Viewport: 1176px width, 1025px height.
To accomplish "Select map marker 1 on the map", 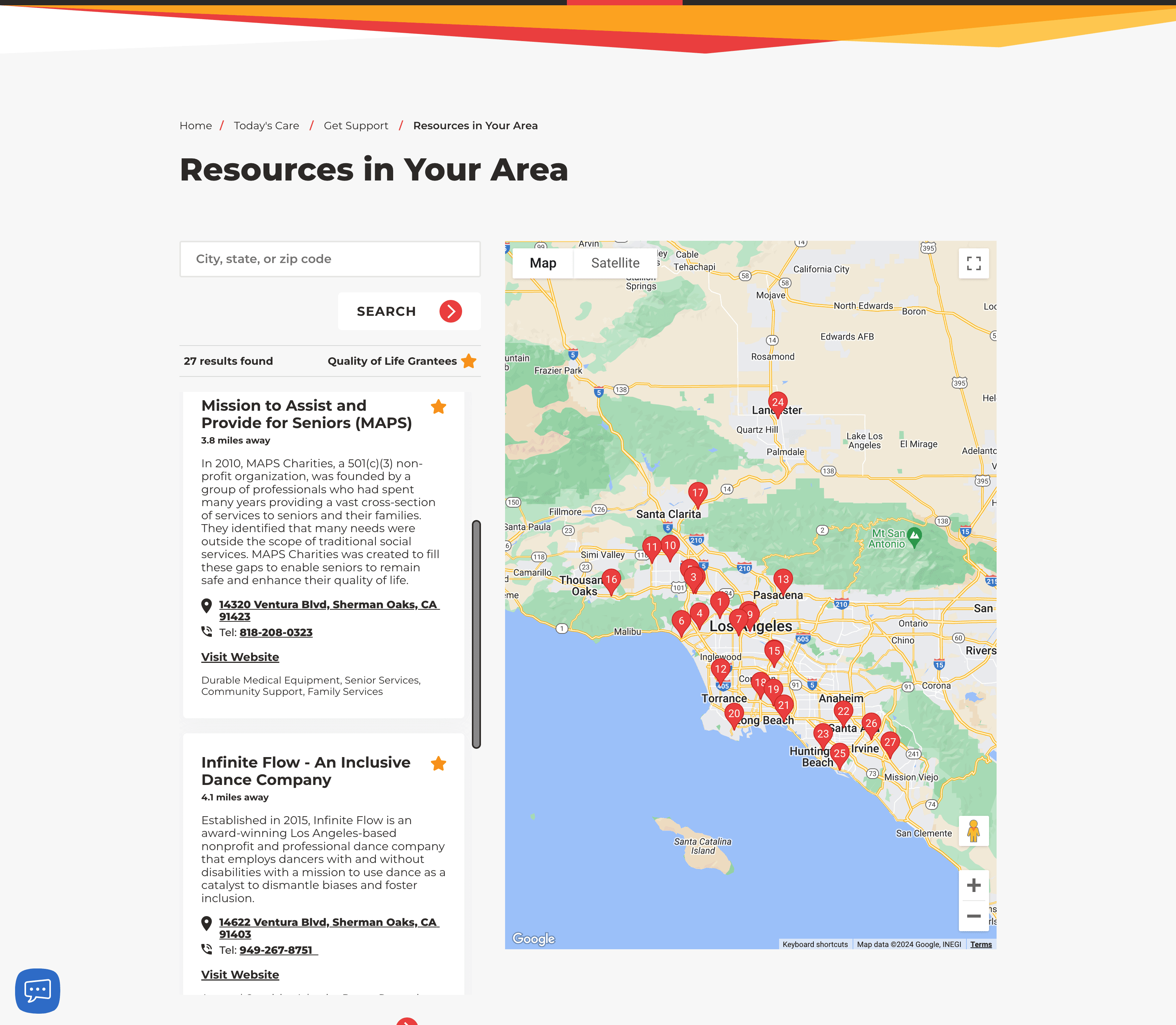I will [720, 603].
